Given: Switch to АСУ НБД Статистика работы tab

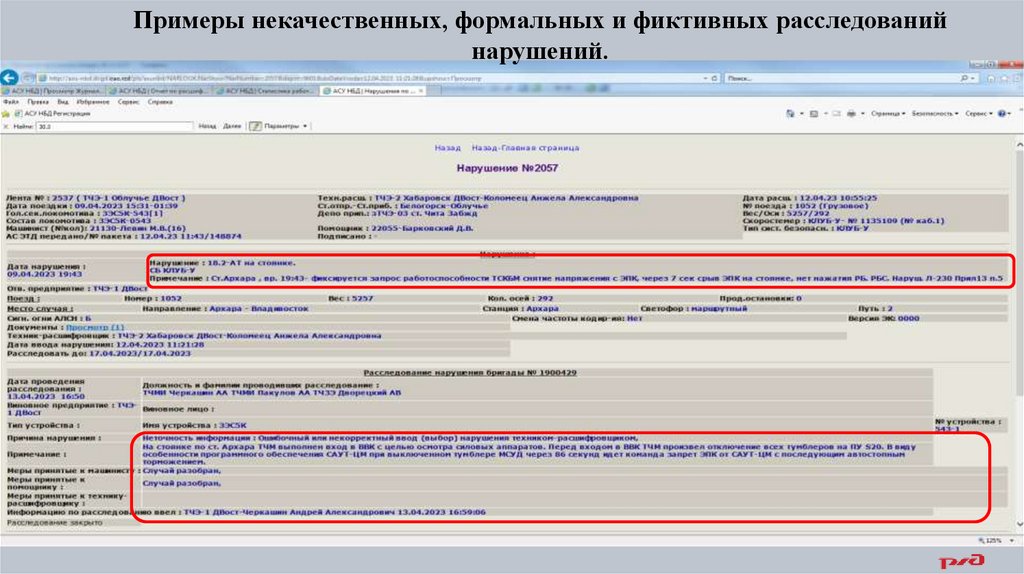Looking at the screenshot, I should pos(266,91).
